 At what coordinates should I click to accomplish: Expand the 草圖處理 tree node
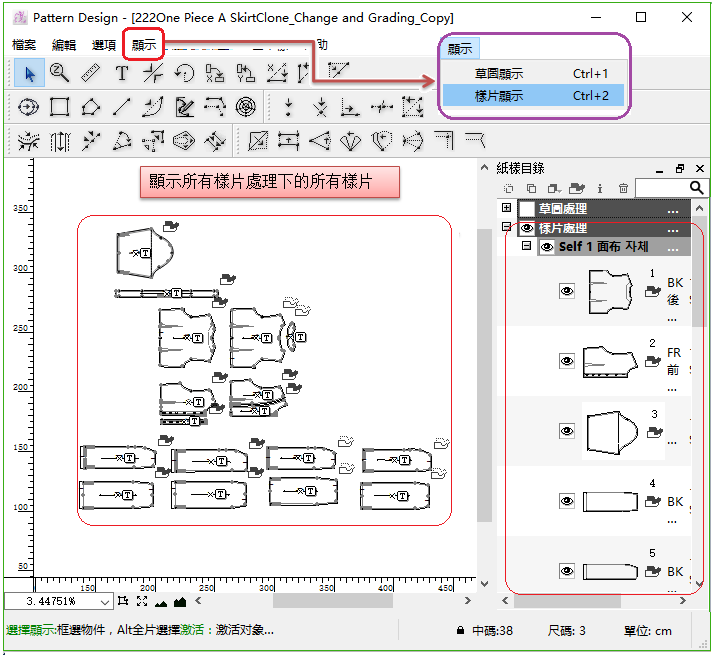click(x=507, y=209)
